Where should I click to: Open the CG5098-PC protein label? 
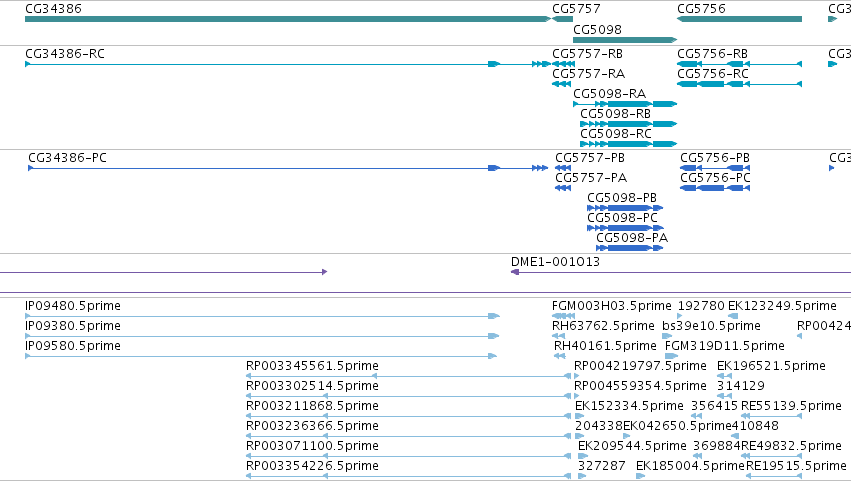coord(623,218)
